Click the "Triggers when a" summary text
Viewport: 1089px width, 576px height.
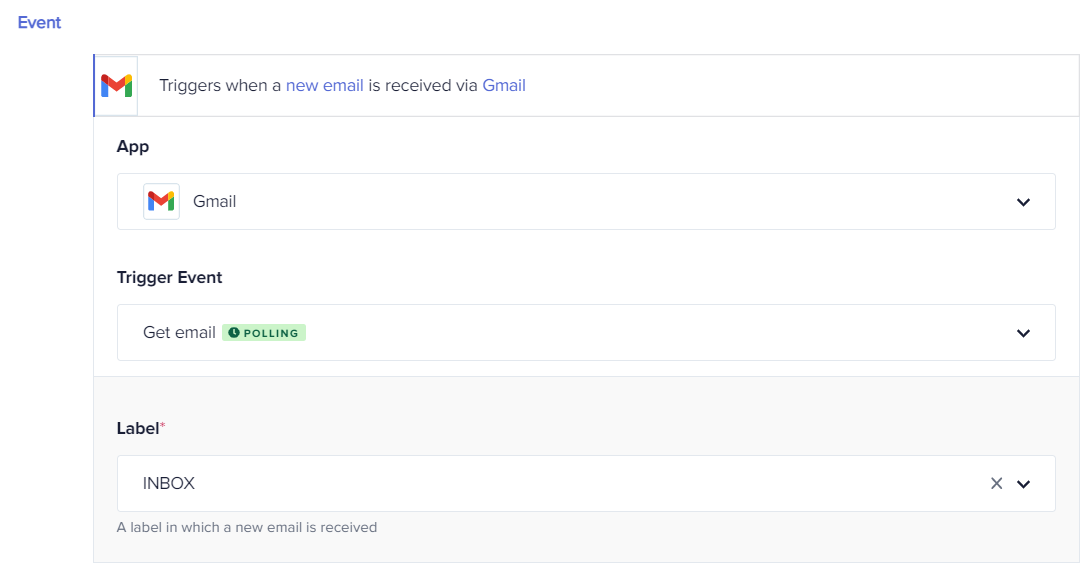[220, 86]
